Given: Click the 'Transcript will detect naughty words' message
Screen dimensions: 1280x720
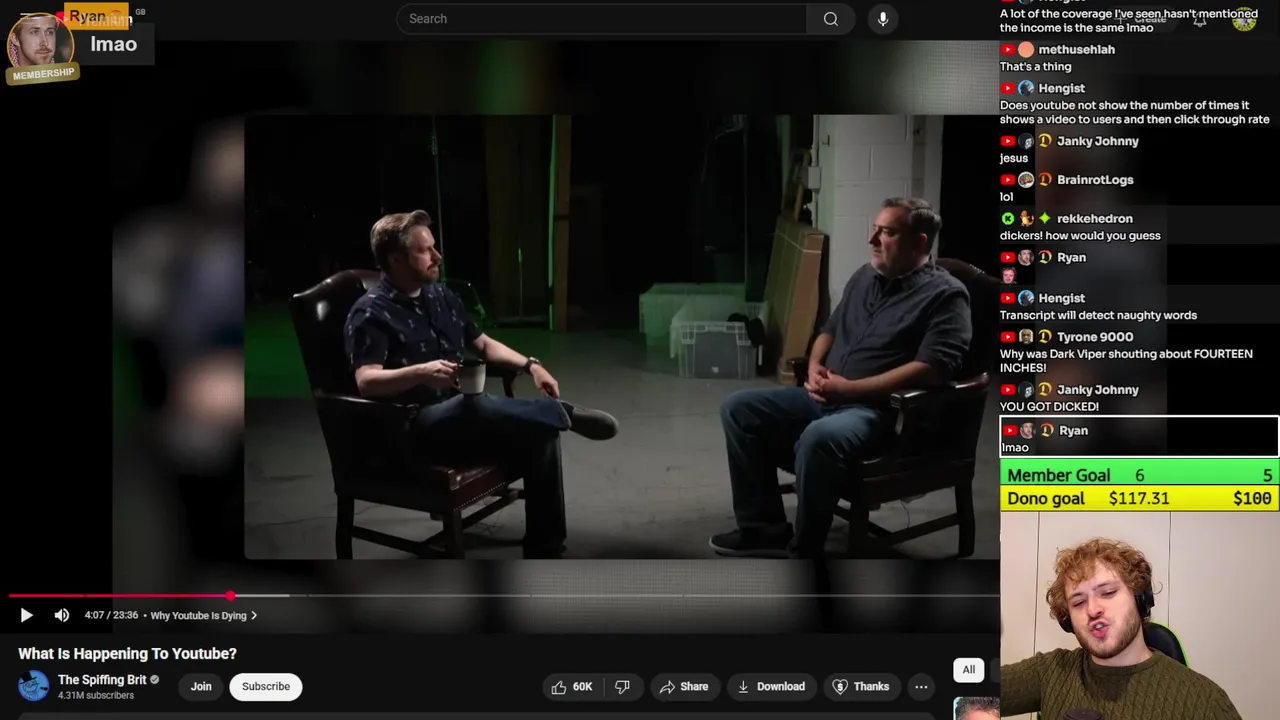Looking at the screenshot, I should click(x=1098, y=315).
